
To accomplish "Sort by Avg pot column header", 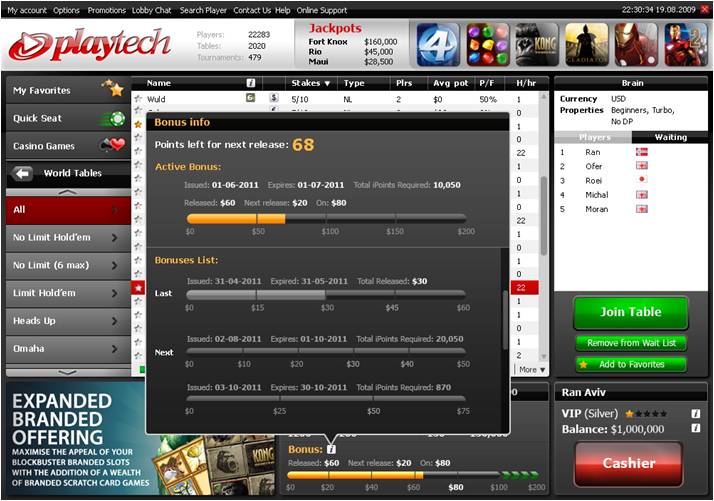I will (x=450, y=83).
